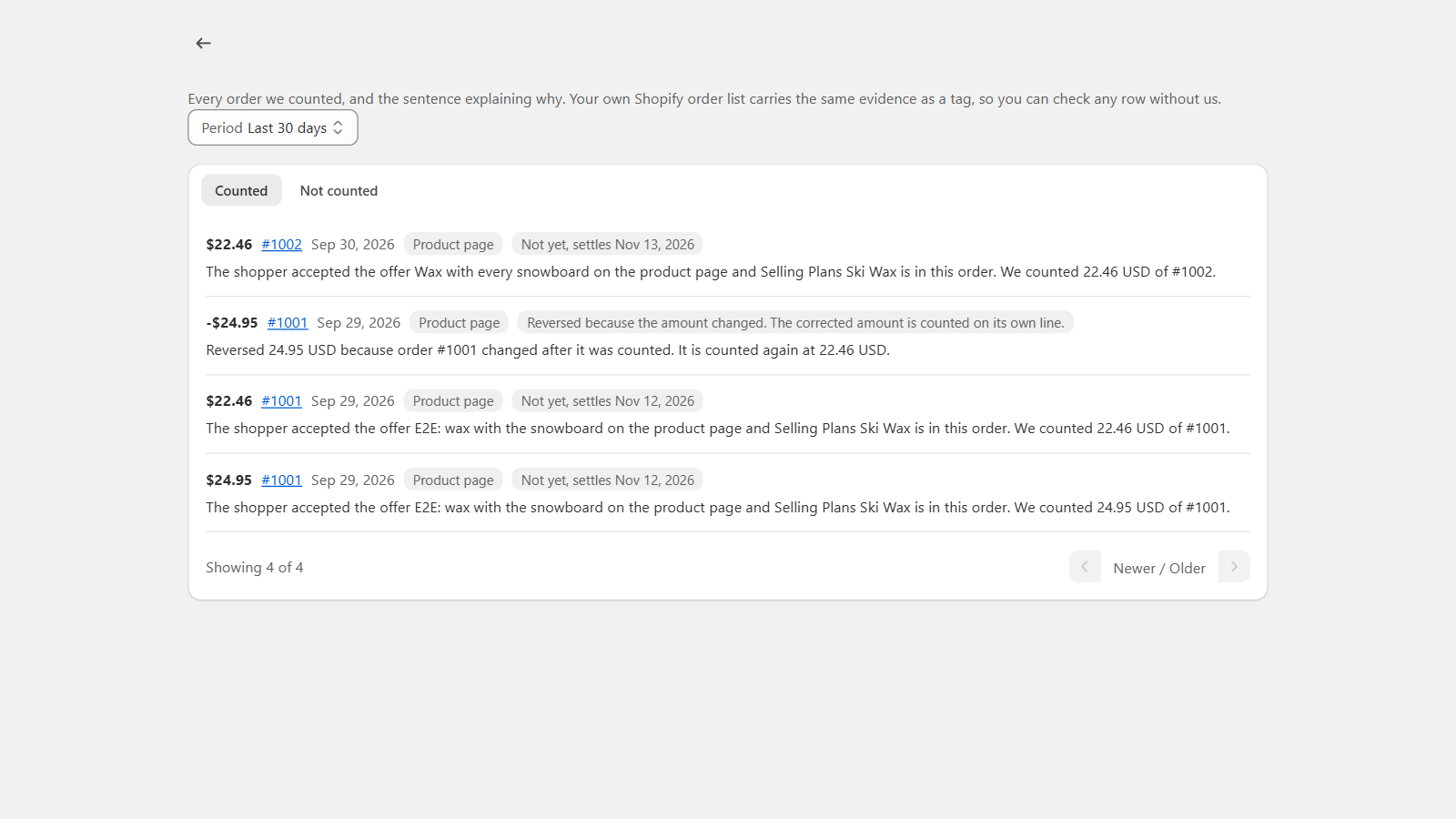Image resolution: width=1456 pixels, height=819 pixels.
Task: Click the 'Not yet, settles Nov 12, 2026' badge in the $24.95 row
Action: (608, 480)
